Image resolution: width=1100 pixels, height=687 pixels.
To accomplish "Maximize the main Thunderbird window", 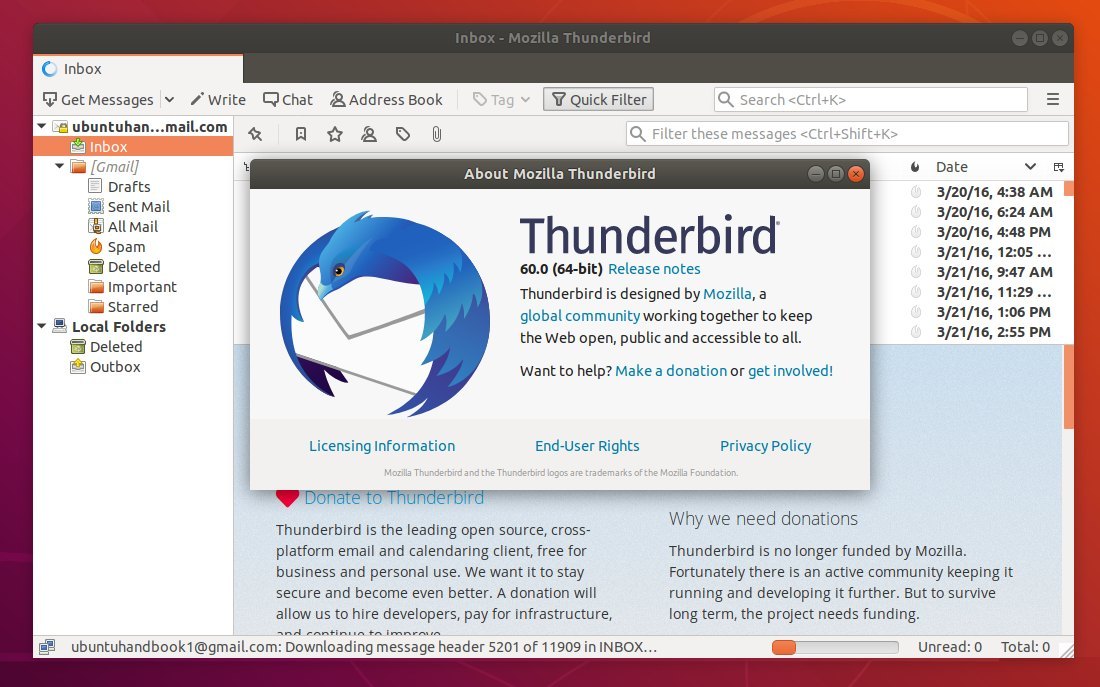I will click(x=1040, y=38).
